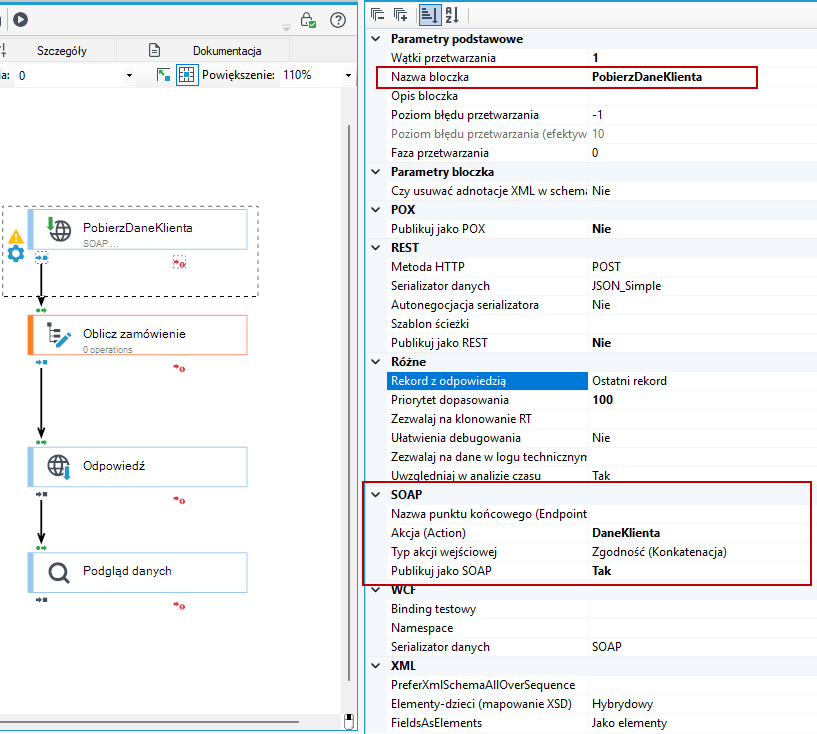The image size is (817, 734).
Task: Sort properties alphabetically with the A-Z button
Action: coord(452,15)
